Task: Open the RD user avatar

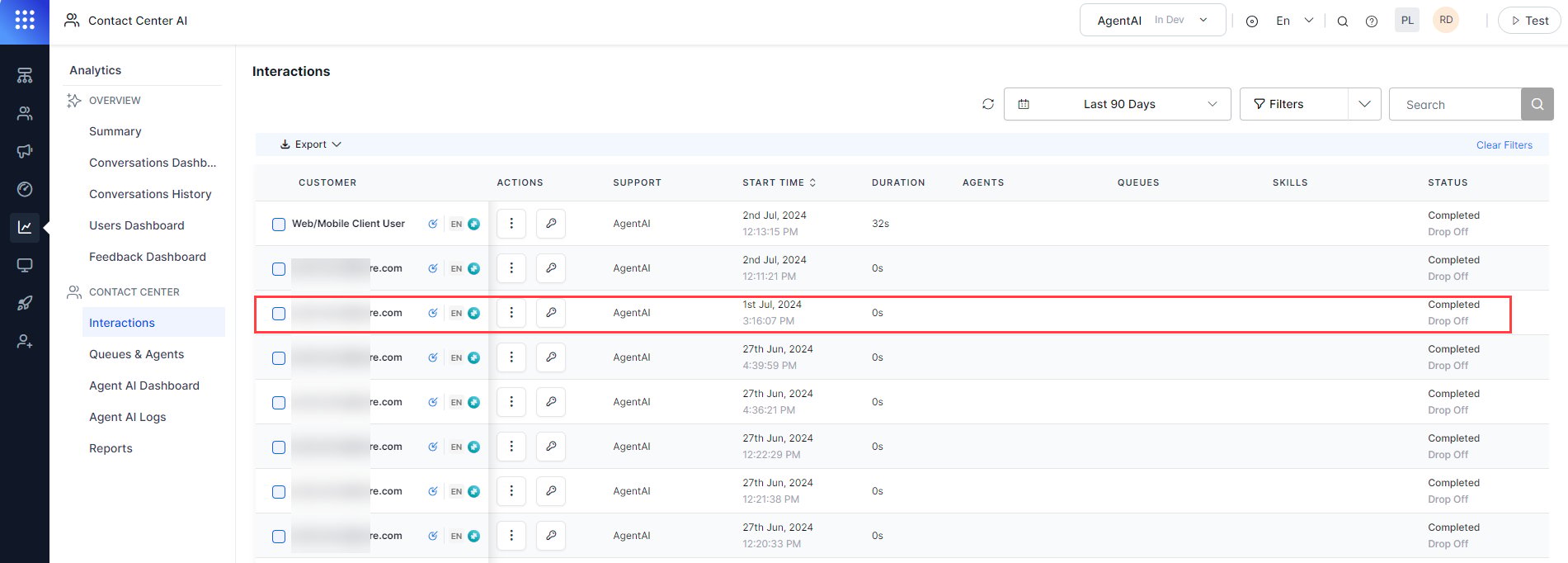Action: pos(1446,21)
